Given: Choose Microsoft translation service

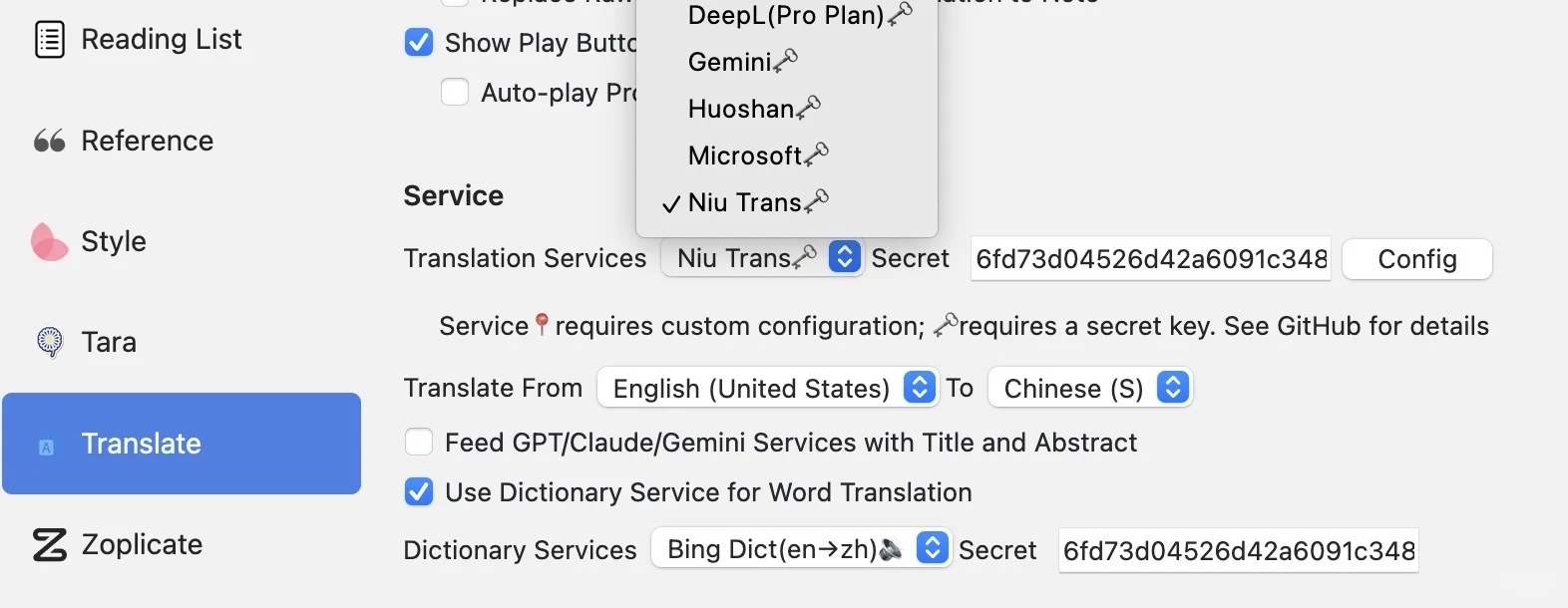Looking at the screenshot, I should tap(787, 155).
